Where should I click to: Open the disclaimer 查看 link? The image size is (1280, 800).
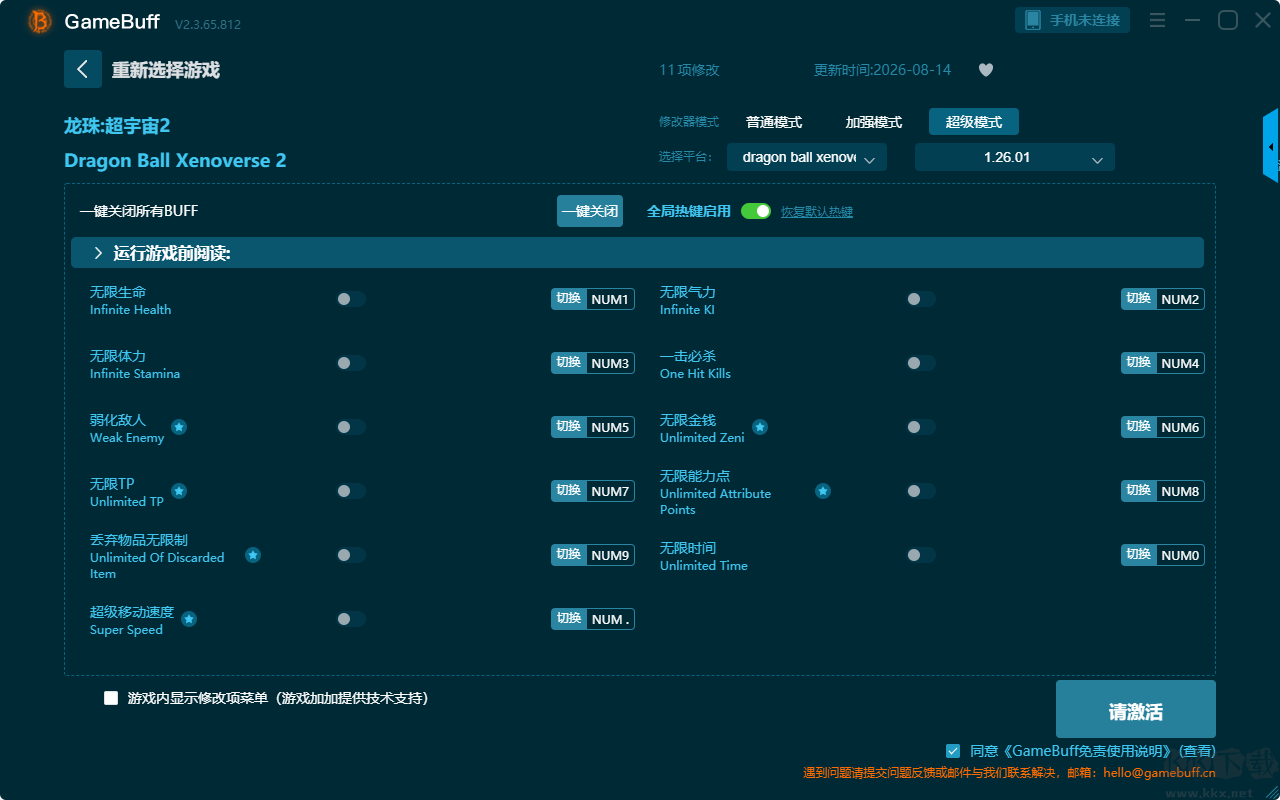click(x=1198, y=751)
